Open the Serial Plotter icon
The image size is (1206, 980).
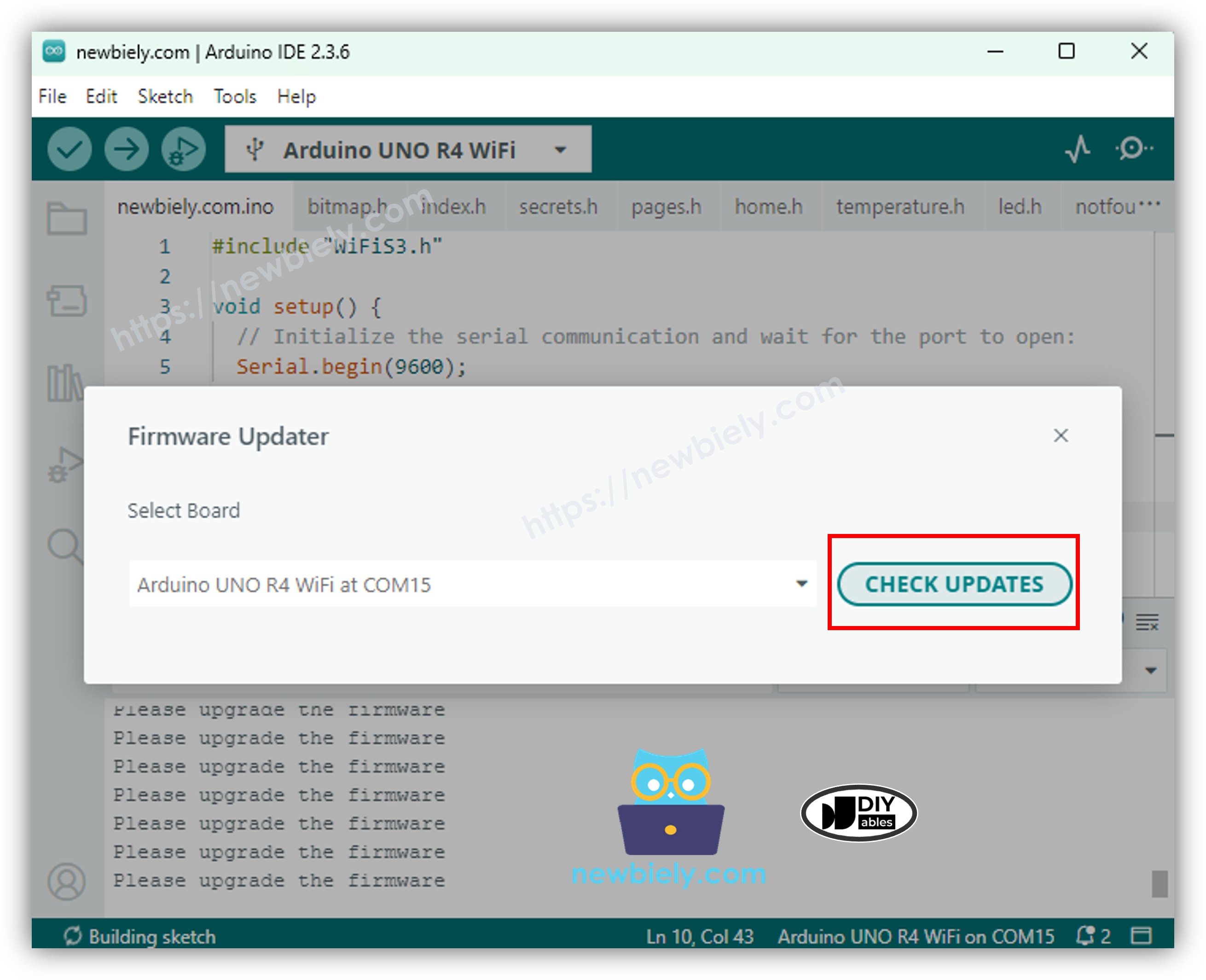[x=1078, y=149]
